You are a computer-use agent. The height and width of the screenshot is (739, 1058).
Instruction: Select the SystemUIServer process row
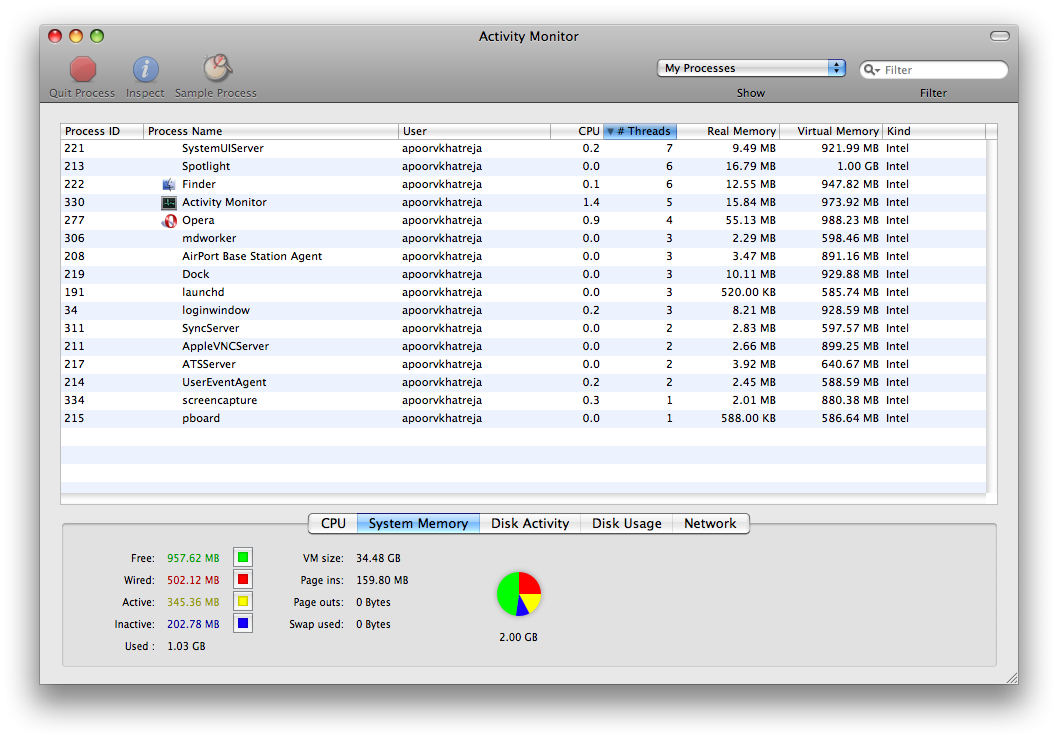(523, 148)
